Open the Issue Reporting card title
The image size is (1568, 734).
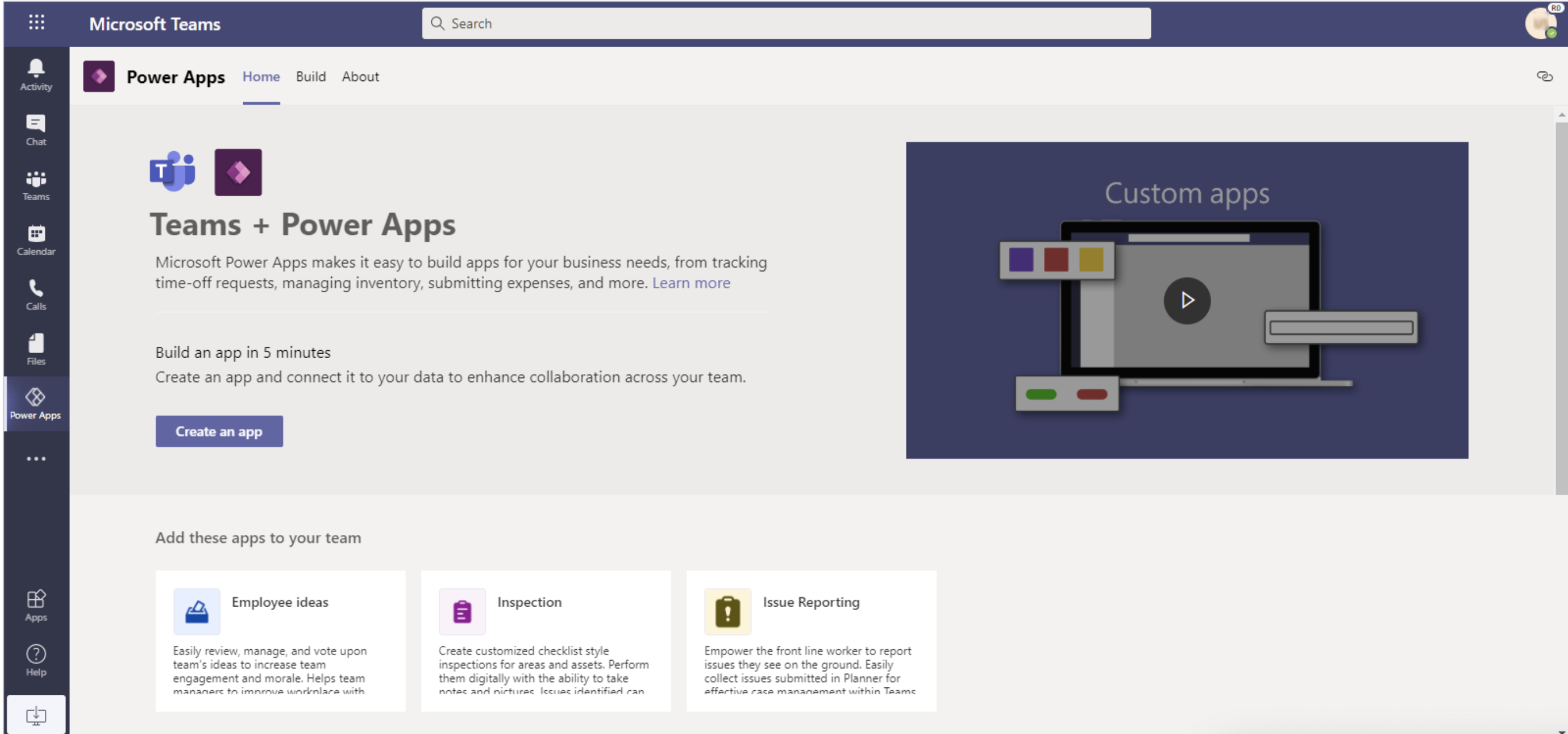coord(812,602)
